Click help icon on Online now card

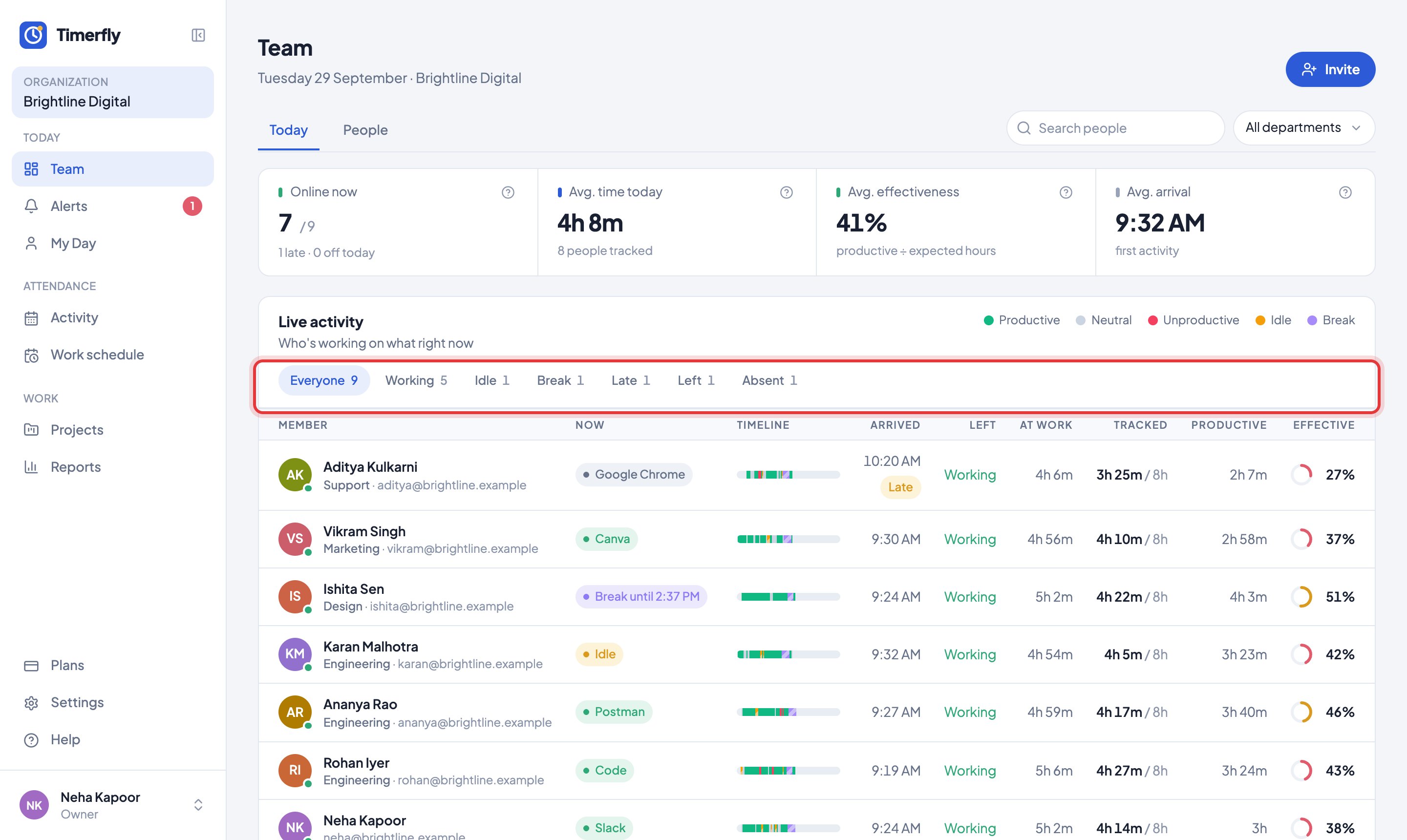click(x=508, y=192)
